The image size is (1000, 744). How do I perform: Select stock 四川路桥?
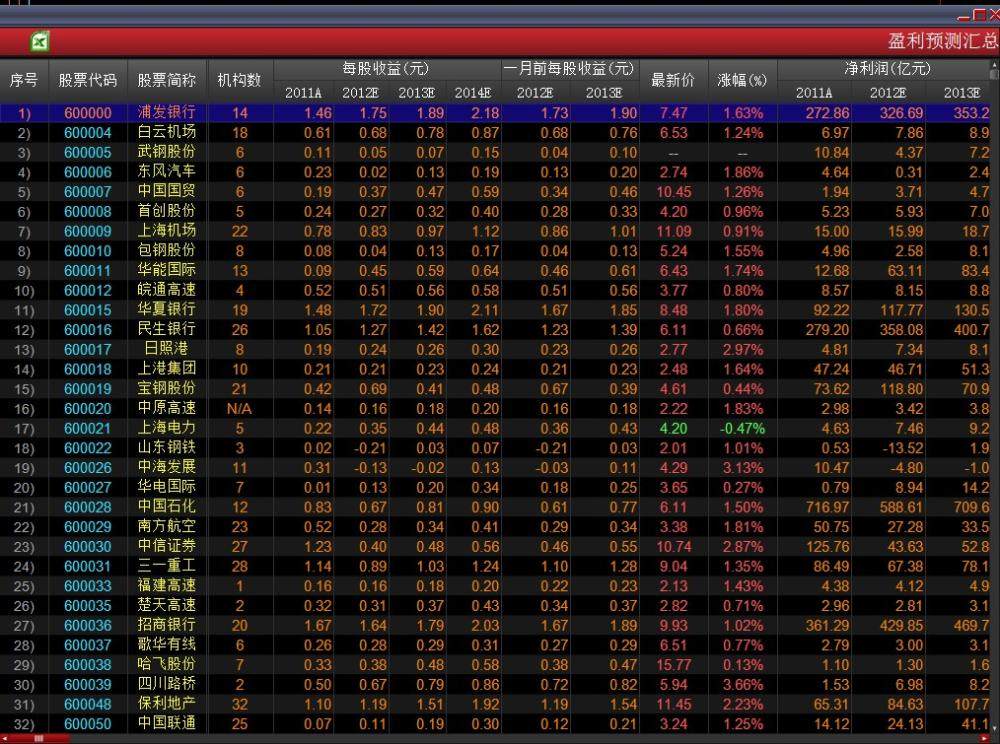point(166,685)
